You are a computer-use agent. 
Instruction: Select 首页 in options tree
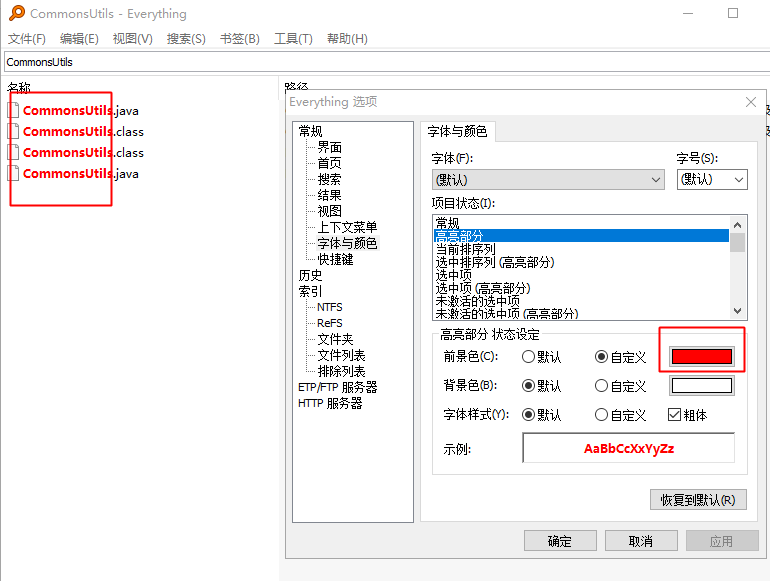click(330, 163)
